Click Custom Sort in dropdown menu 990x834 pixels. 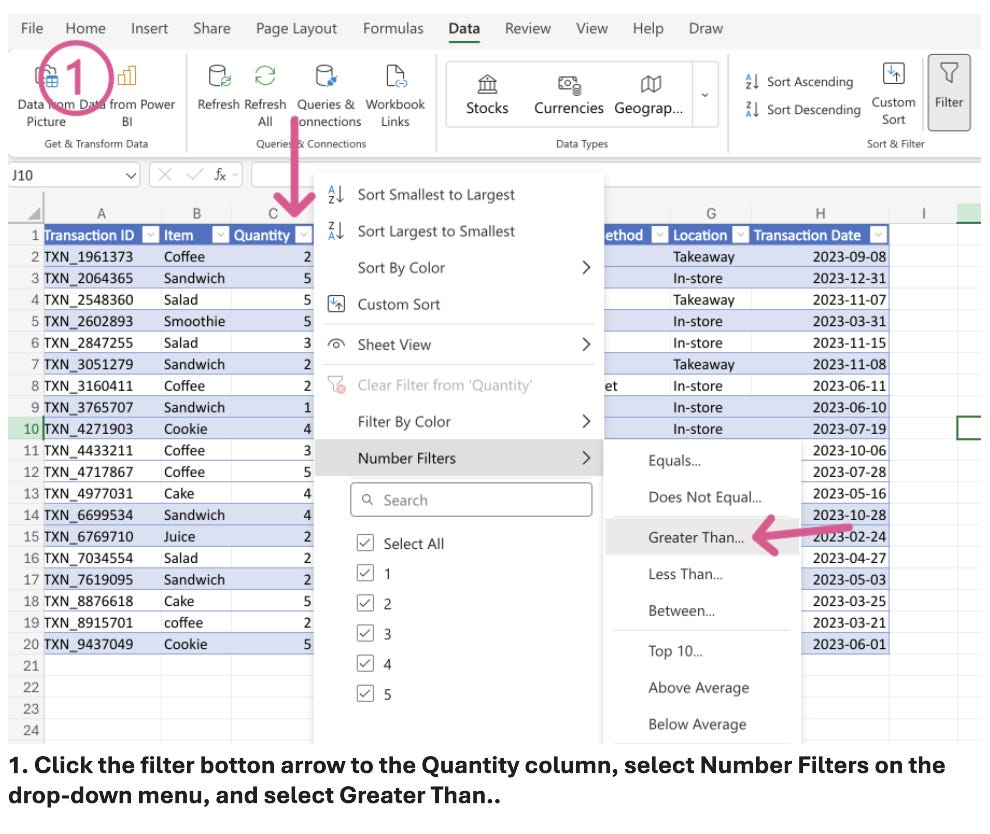point(398,304)
